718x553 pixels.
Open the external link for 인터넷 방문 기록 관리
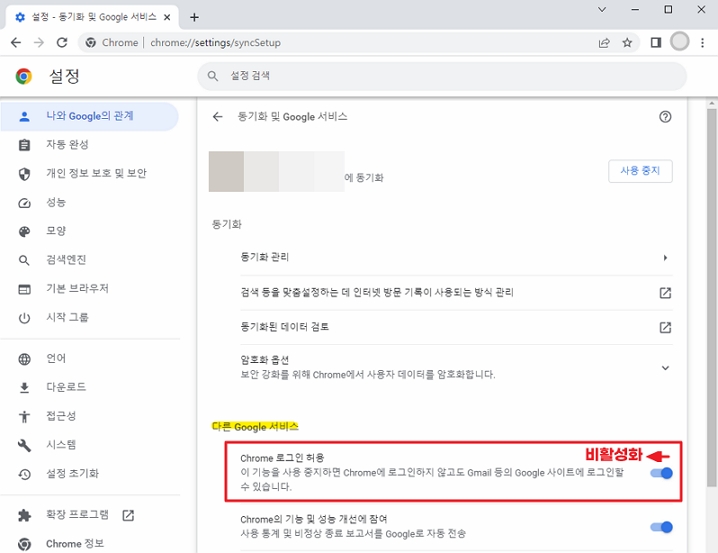pyautogui.click(x=665, y=293)
